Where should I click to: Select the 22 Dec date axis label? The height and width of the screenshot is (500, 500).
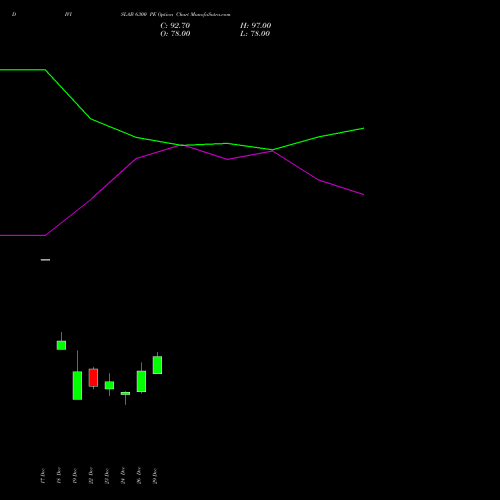coord(91,476)
